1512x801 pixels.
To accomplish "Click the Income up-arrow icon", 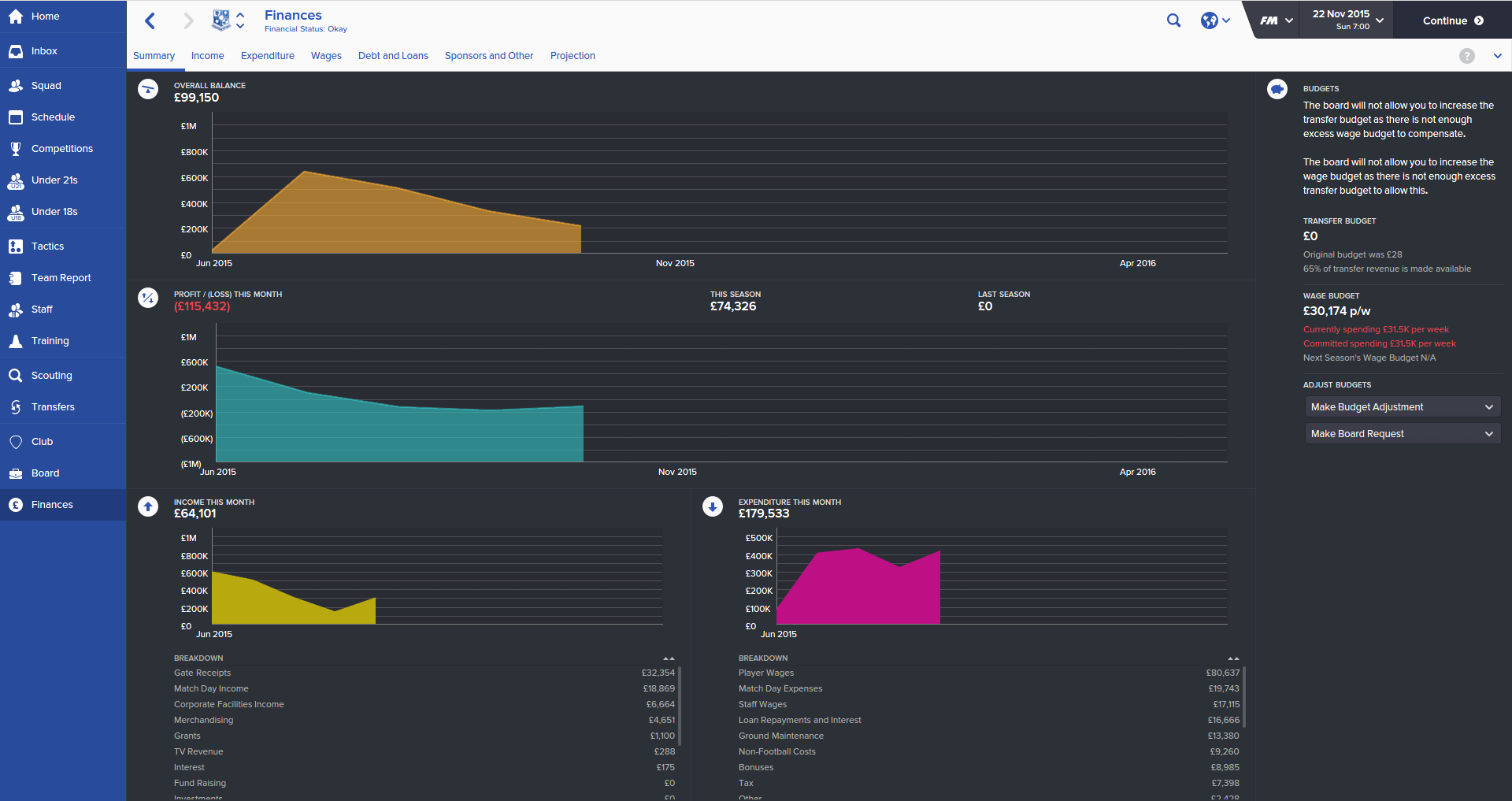I will pyautogui.click(x=148, y=506).
